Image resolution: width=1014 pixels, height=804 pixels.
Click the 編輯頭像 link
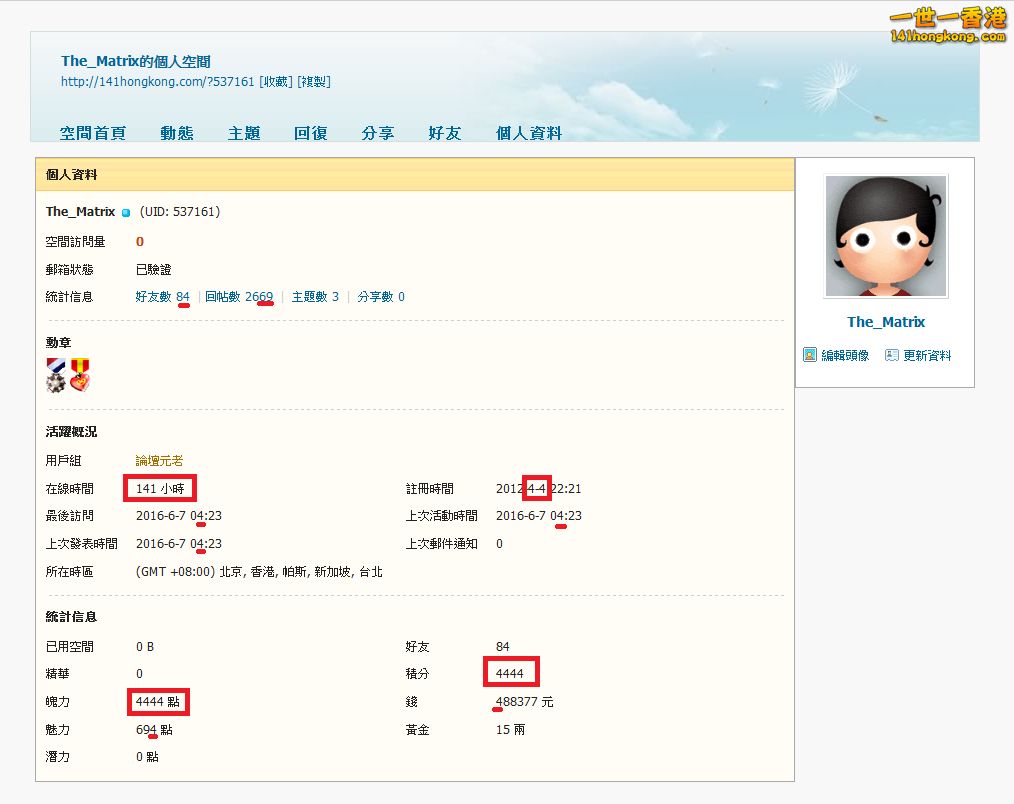pos(845,355)
